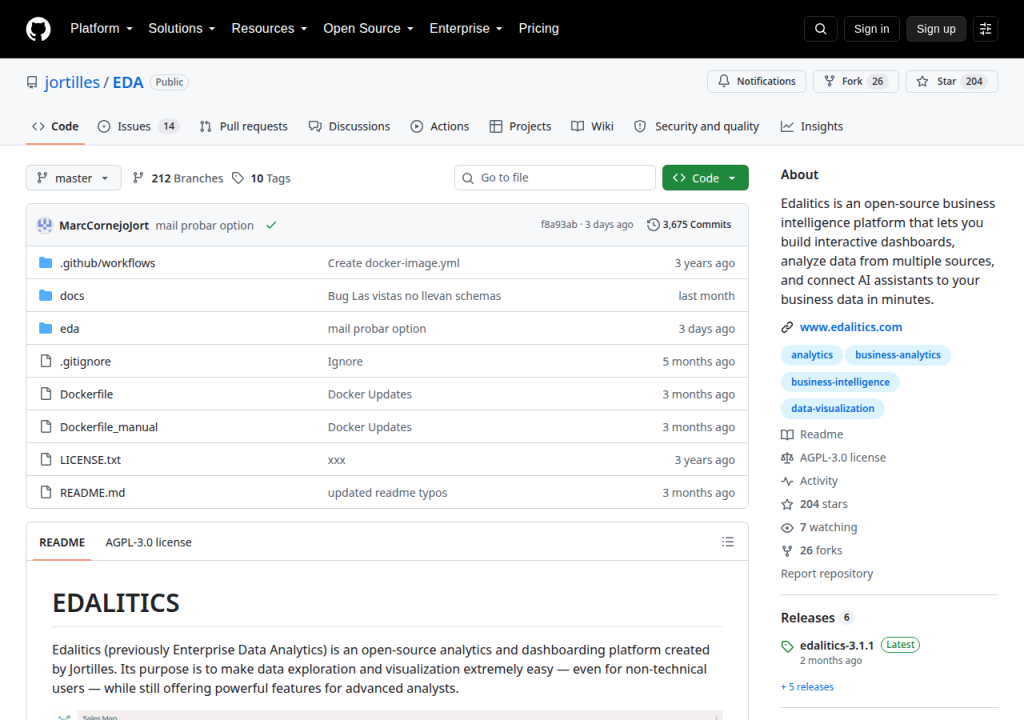Expand the Platform menu
This screenshot has width=1024, height=720.
click(101, 29)
